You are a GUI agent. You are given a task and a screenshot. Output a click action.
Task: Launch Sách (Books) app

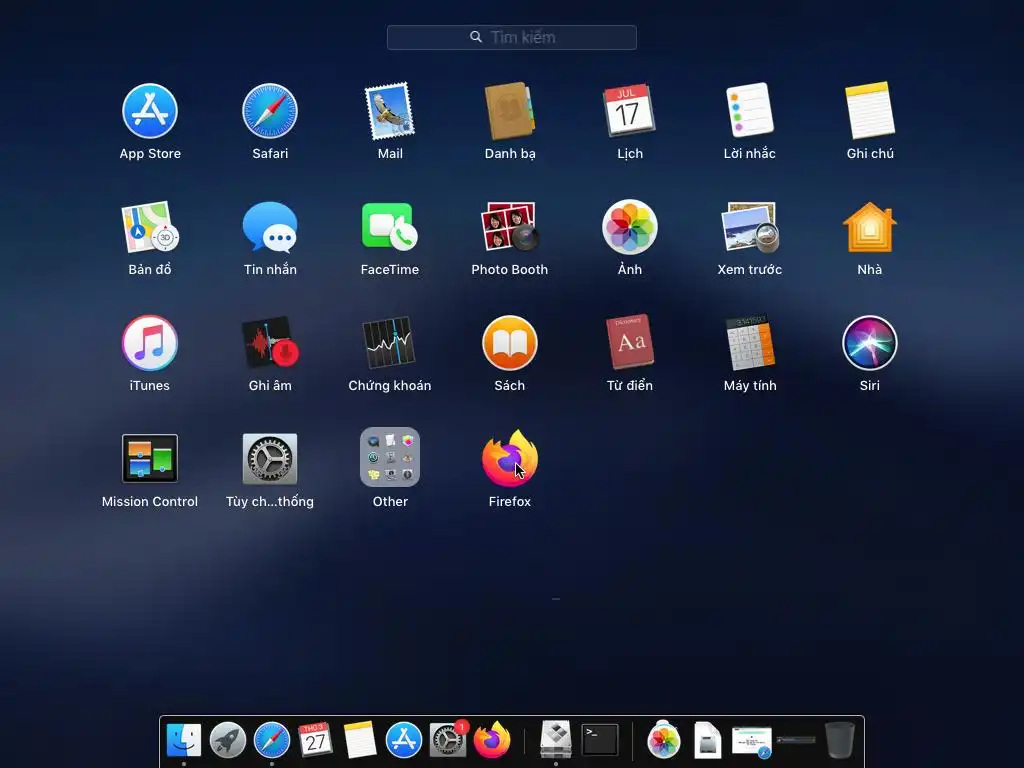point(509,343)
